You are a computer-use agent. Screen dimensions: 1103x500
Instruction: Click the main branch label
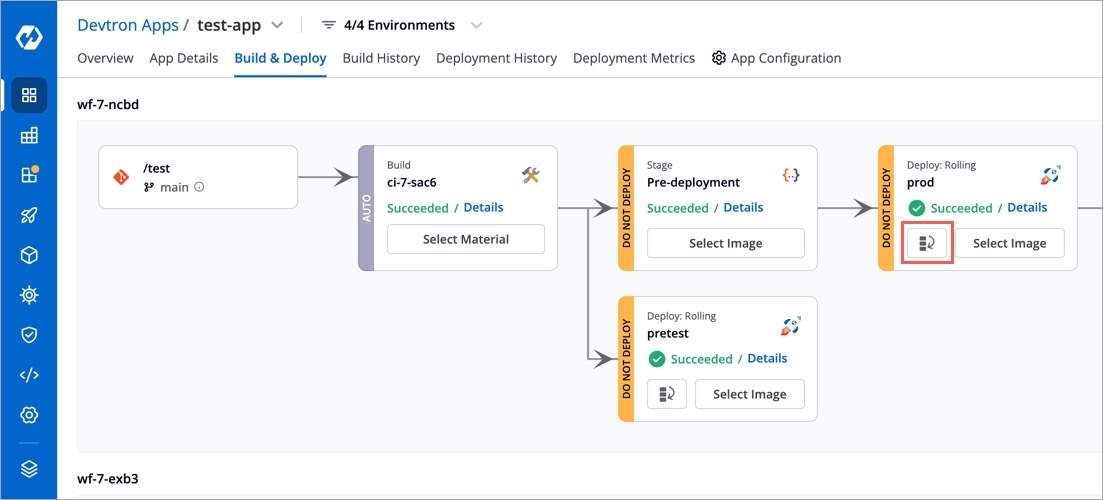click(x=174, y=188)
